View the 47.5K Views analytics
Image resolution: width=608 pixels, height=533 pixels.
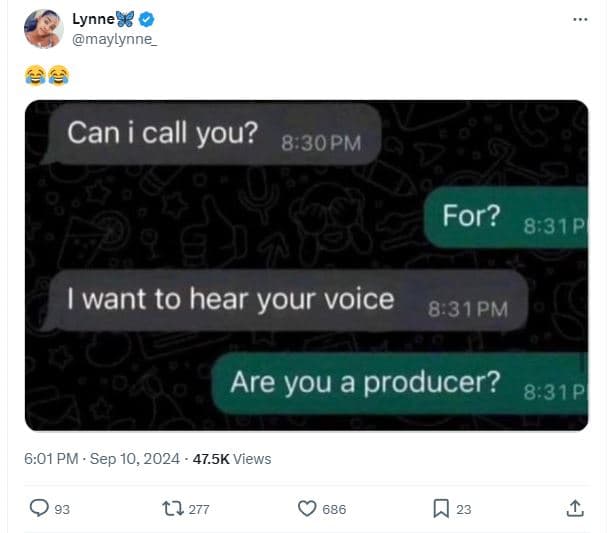coord(232,459)
